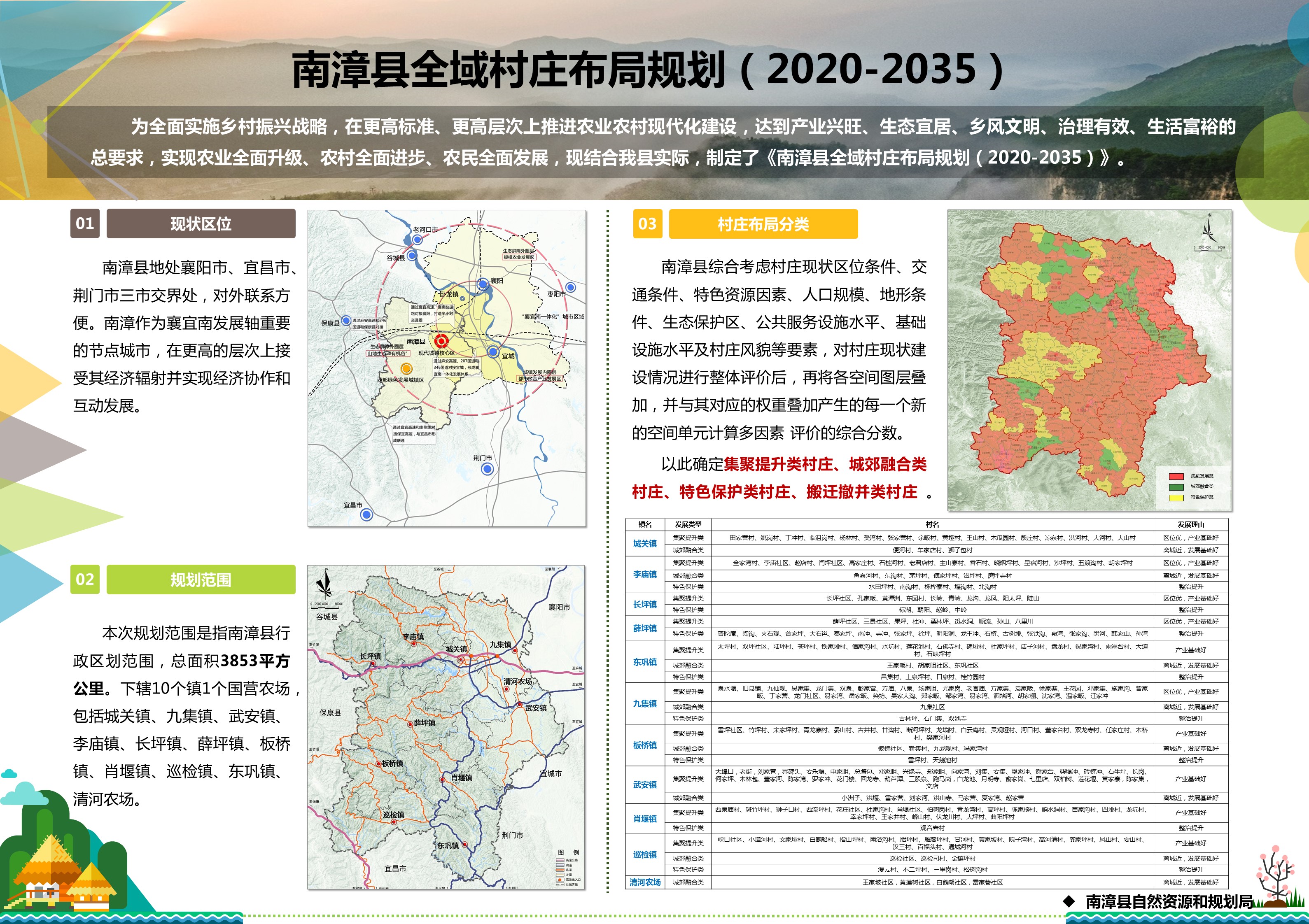Image resolution: width=1309 pixels, height=924 pixels.
Task: Click the 发展类型 column header
Action: (x=688, y=524)
